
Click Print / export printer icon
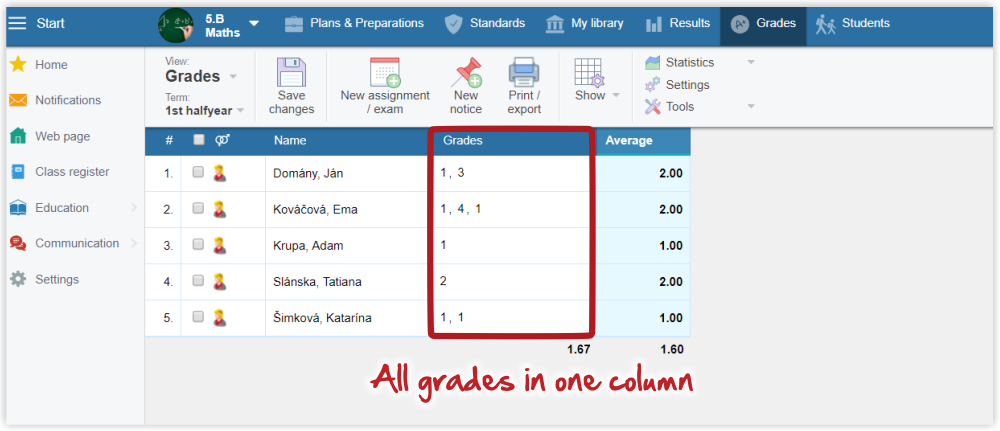(x=524, y=72)
